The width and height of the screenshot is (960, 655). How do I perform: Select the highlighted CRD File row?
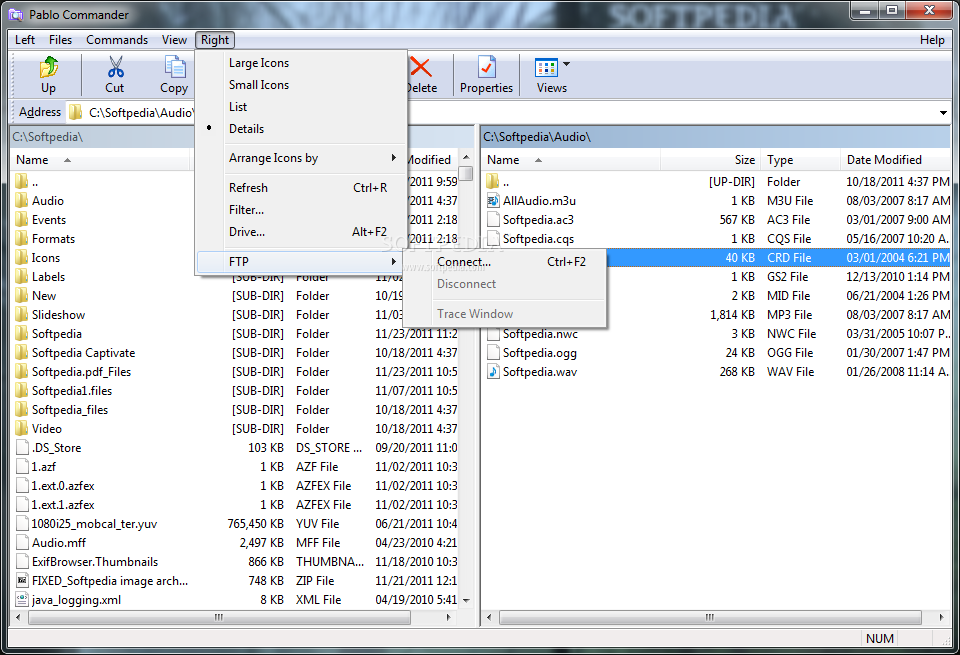coord(778,258)
